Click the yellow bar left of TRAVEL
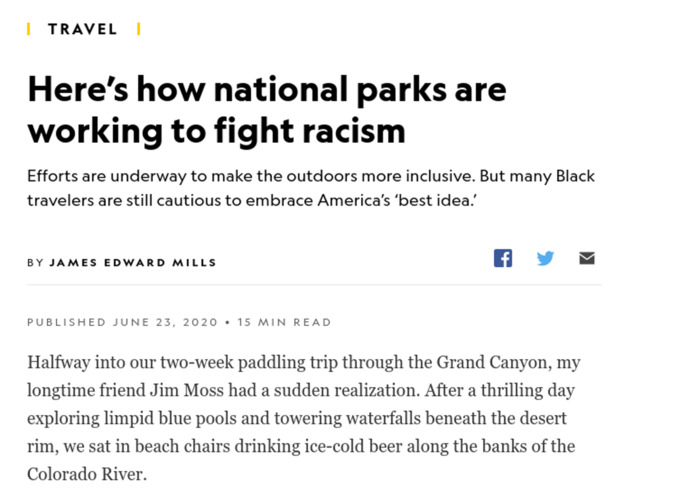This screenshot has width=690, height=491. point(29,29)
